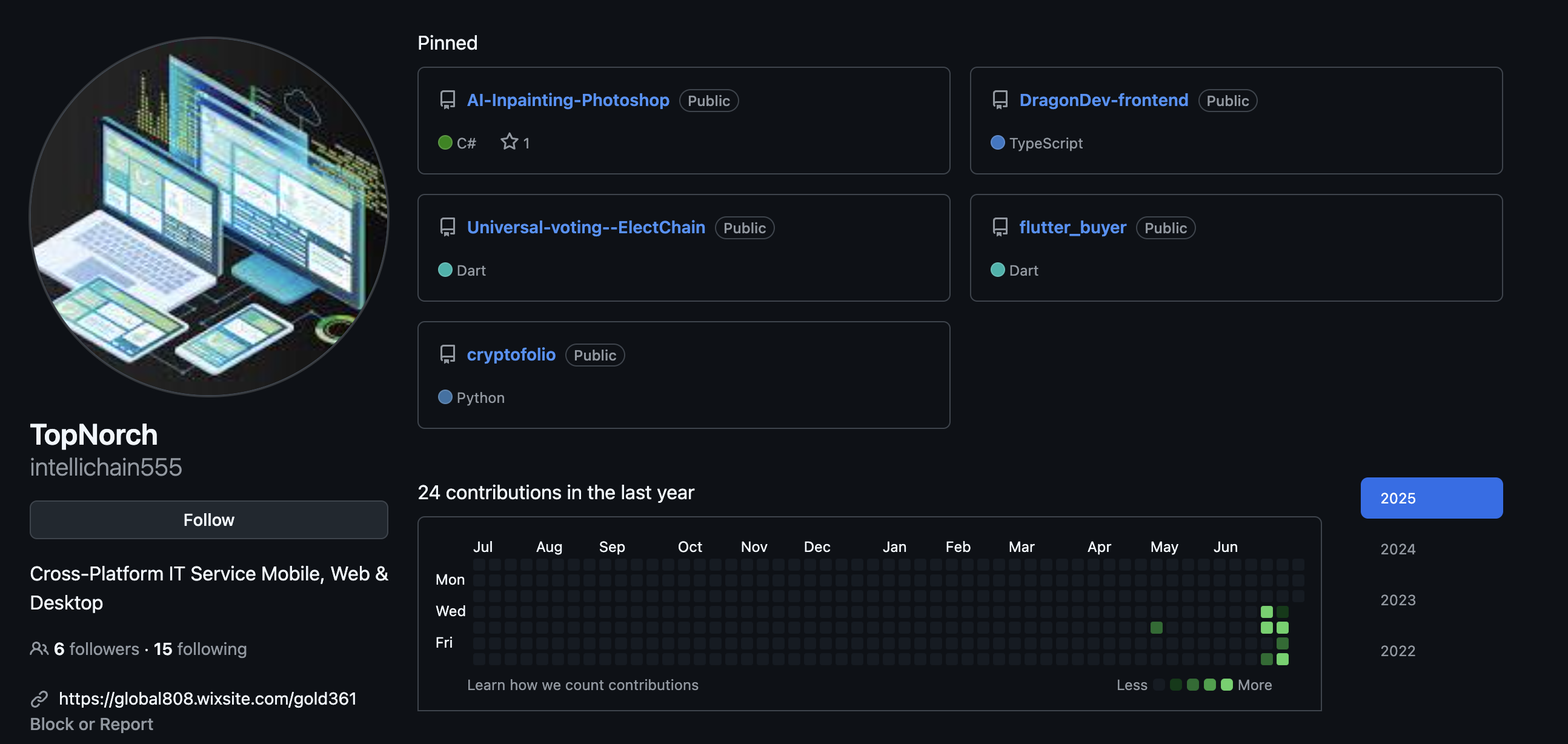Open the global808 wixsite profile URL
This screenshot has width=1568, height=744.
[208, 699]
